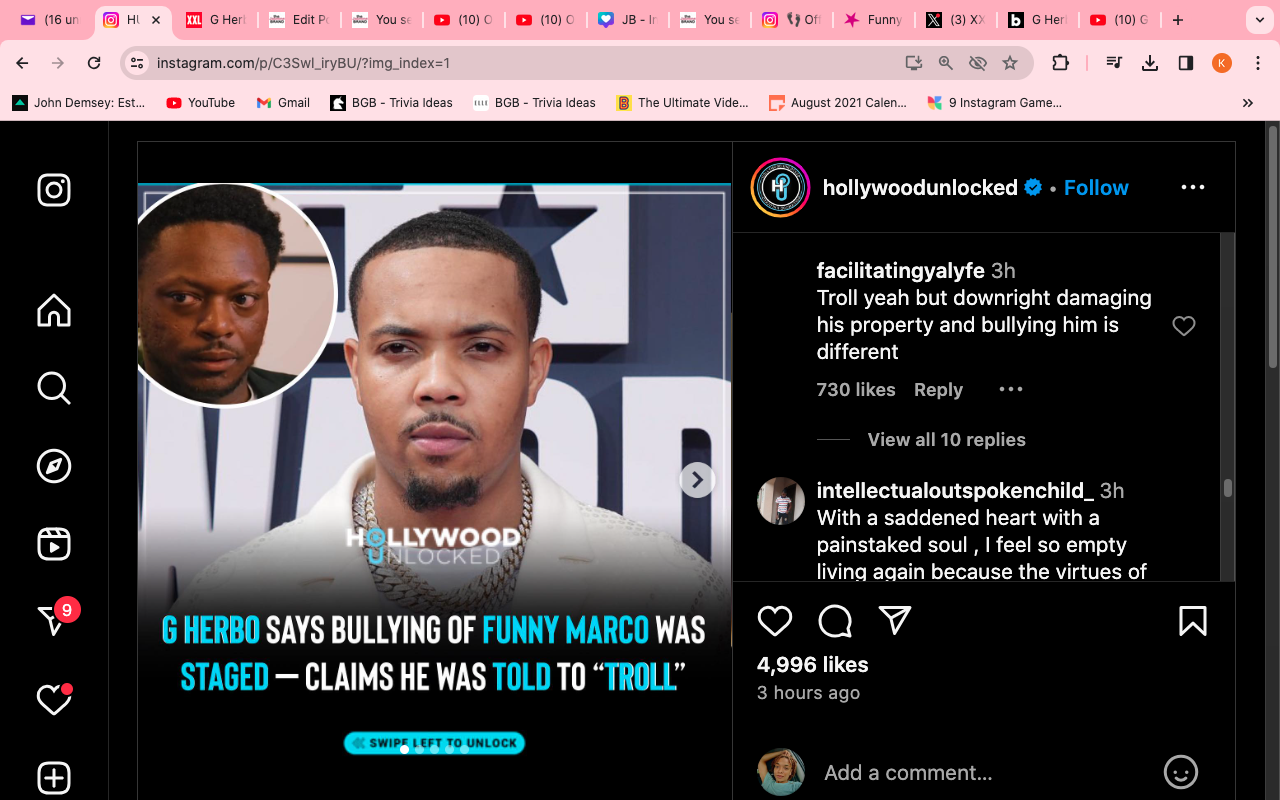
Task: Toggle Chrome side panel
Action: tap(1186, 63)
